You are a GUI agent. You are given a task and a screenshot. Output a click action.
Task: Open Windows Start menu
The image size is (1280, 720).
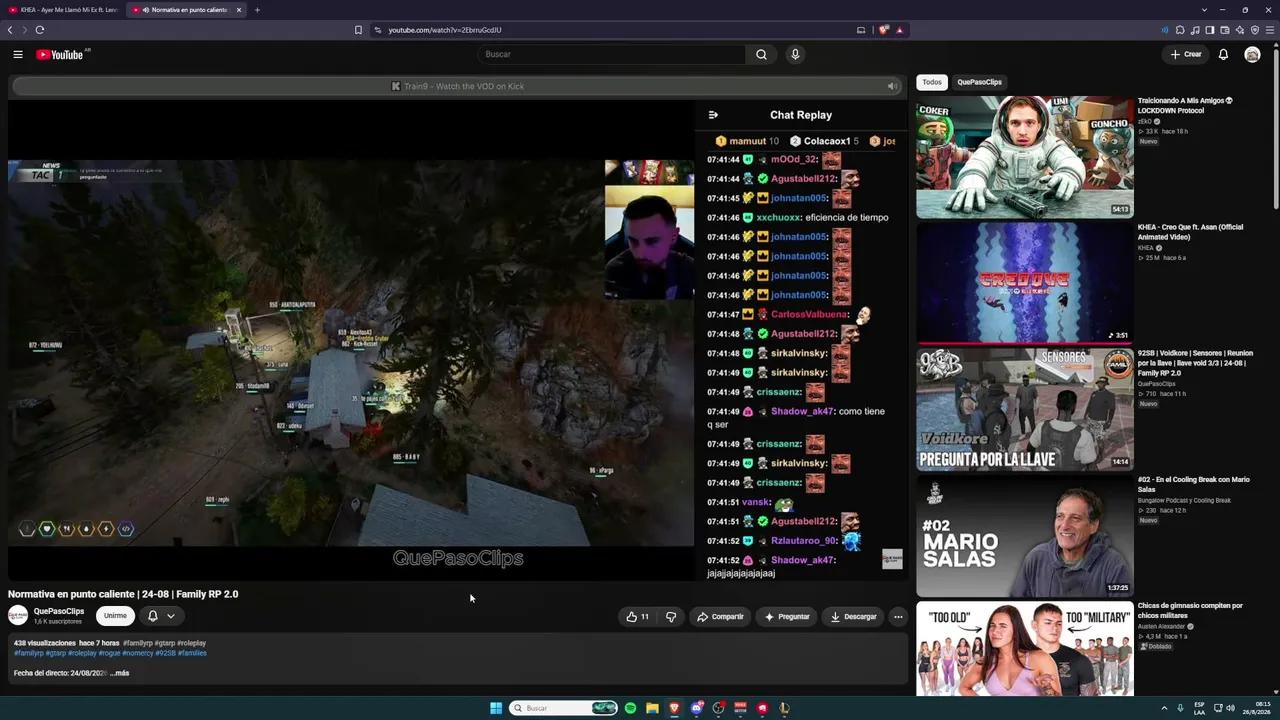click(496, 708)
